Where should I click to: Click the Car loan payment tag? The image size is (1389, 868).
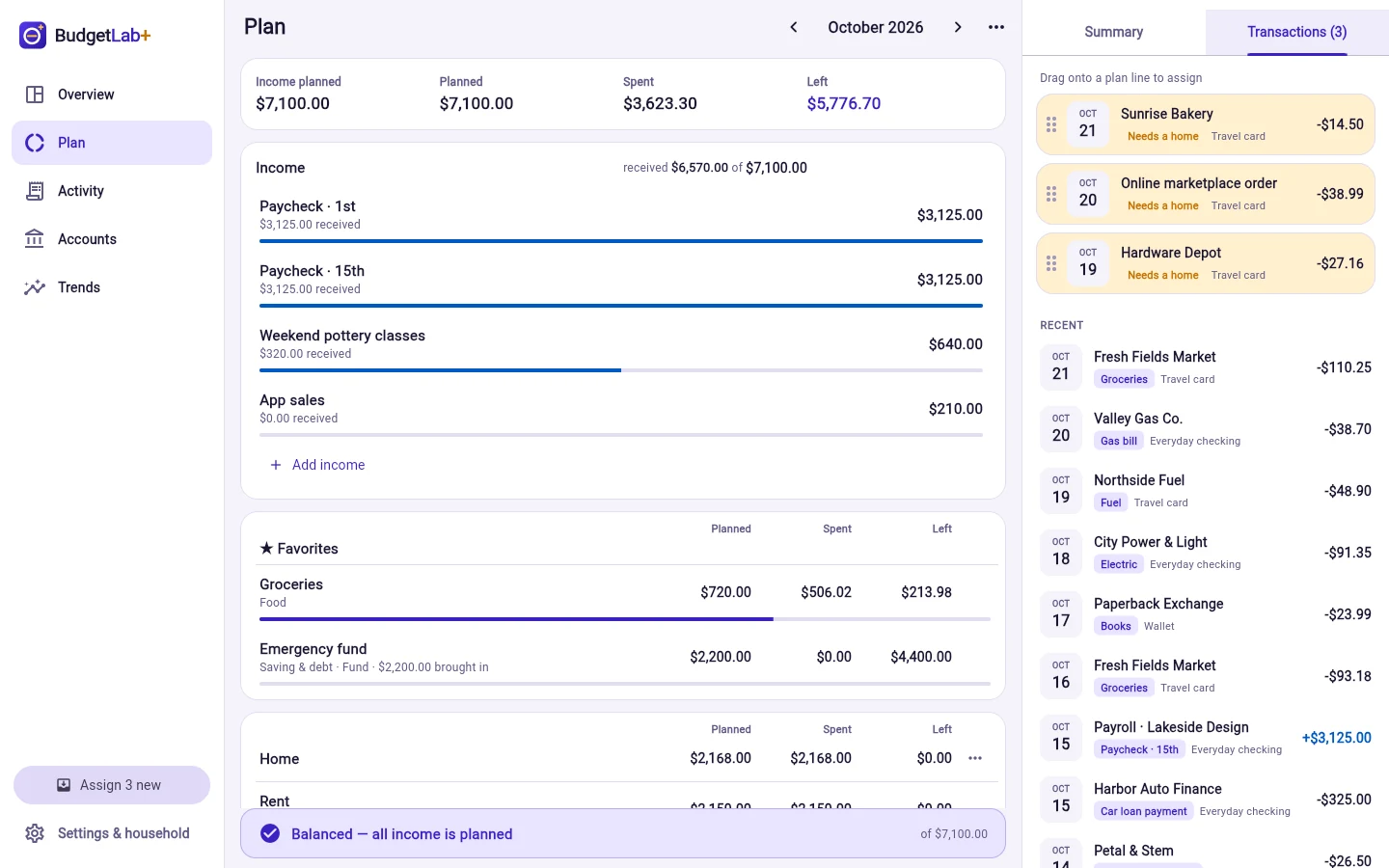coord(1144,811)
